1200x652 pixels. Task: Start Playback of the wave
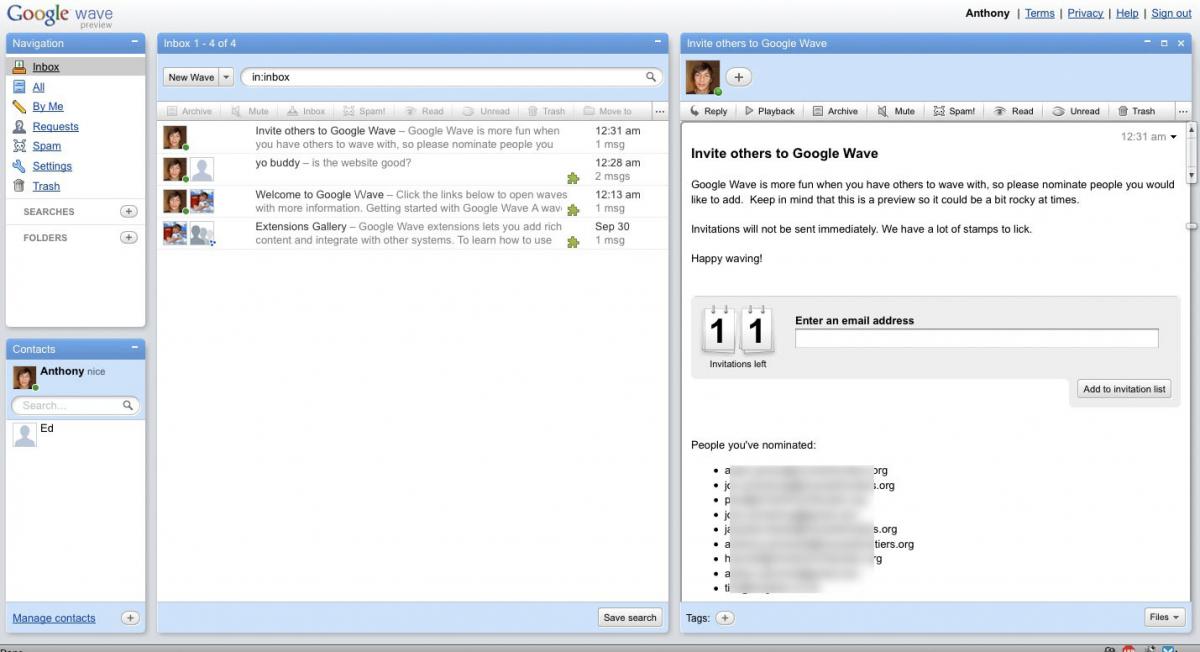click(770, 111)
